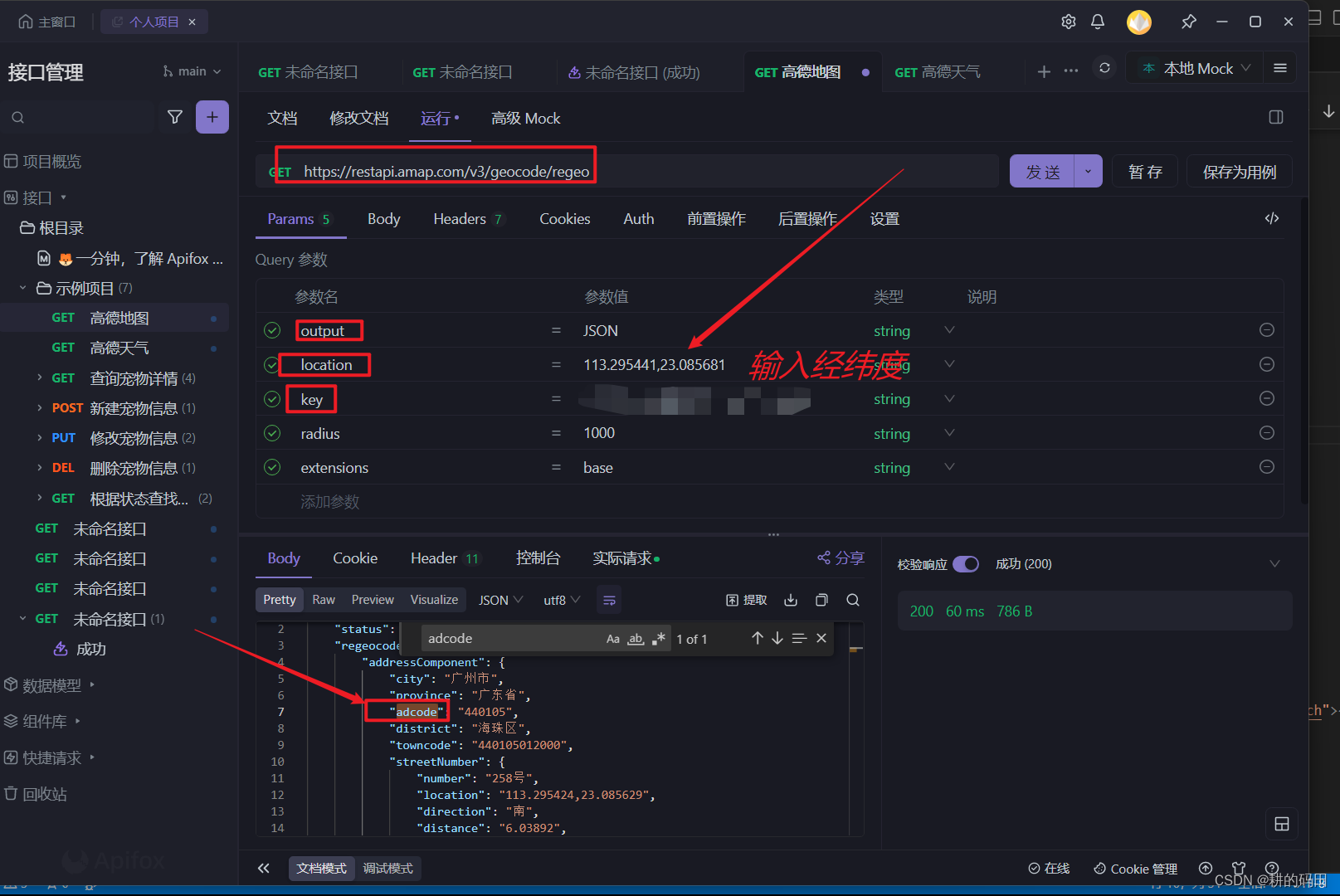The height and width of the screenshot is (896, 1340).
Task: Remove the radius parameter row
Action: click(x=1267, y=432)
